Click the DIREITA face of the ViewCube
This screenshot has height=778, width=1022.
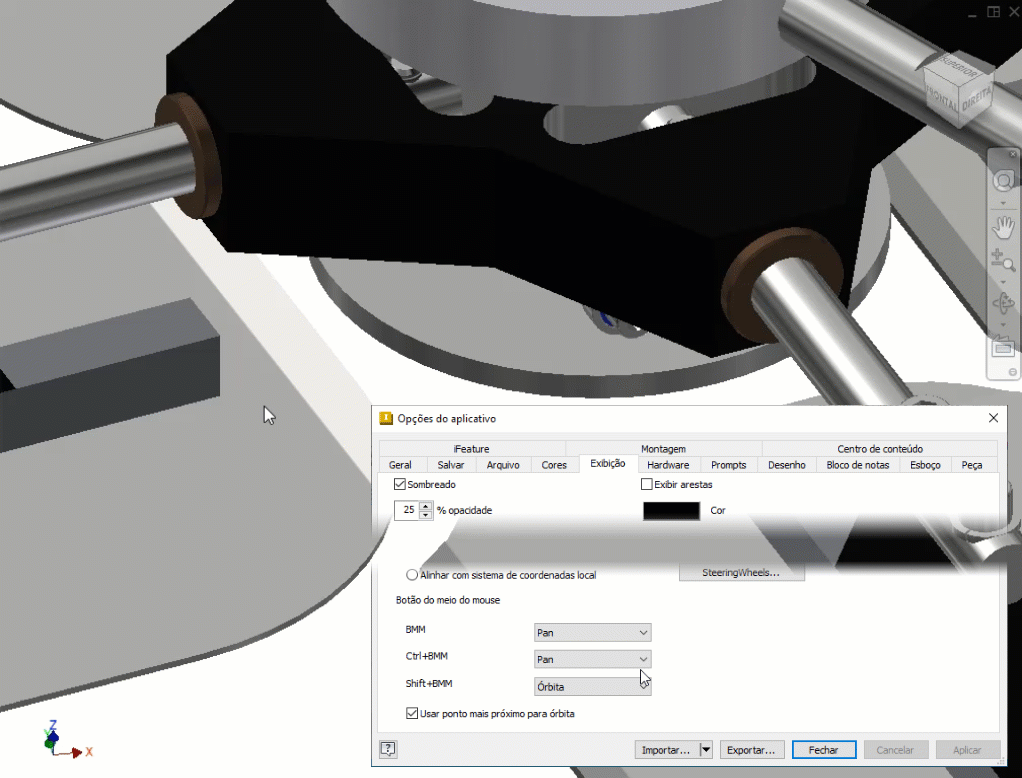click(x=974, y=100)
